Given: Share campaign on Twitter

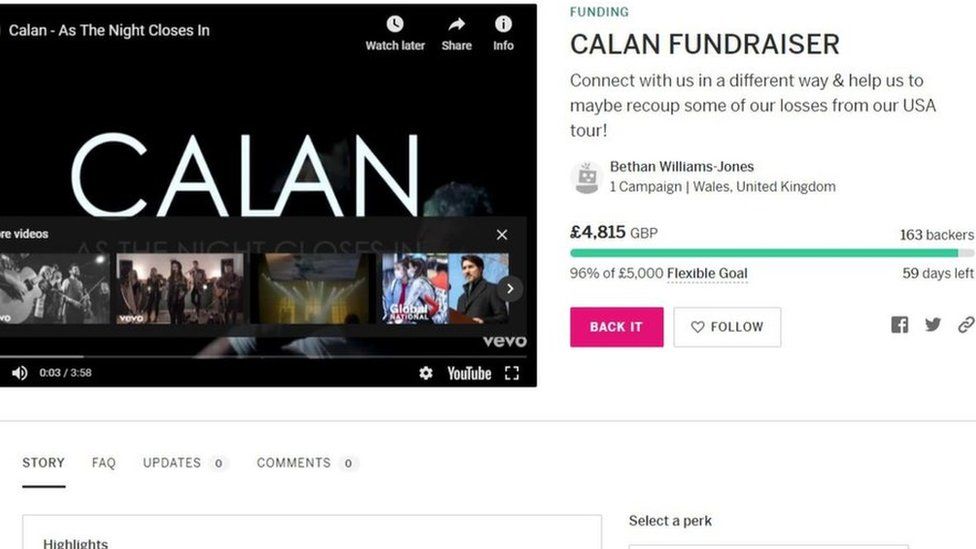Looking at the screenshot, I should (932, 325).
